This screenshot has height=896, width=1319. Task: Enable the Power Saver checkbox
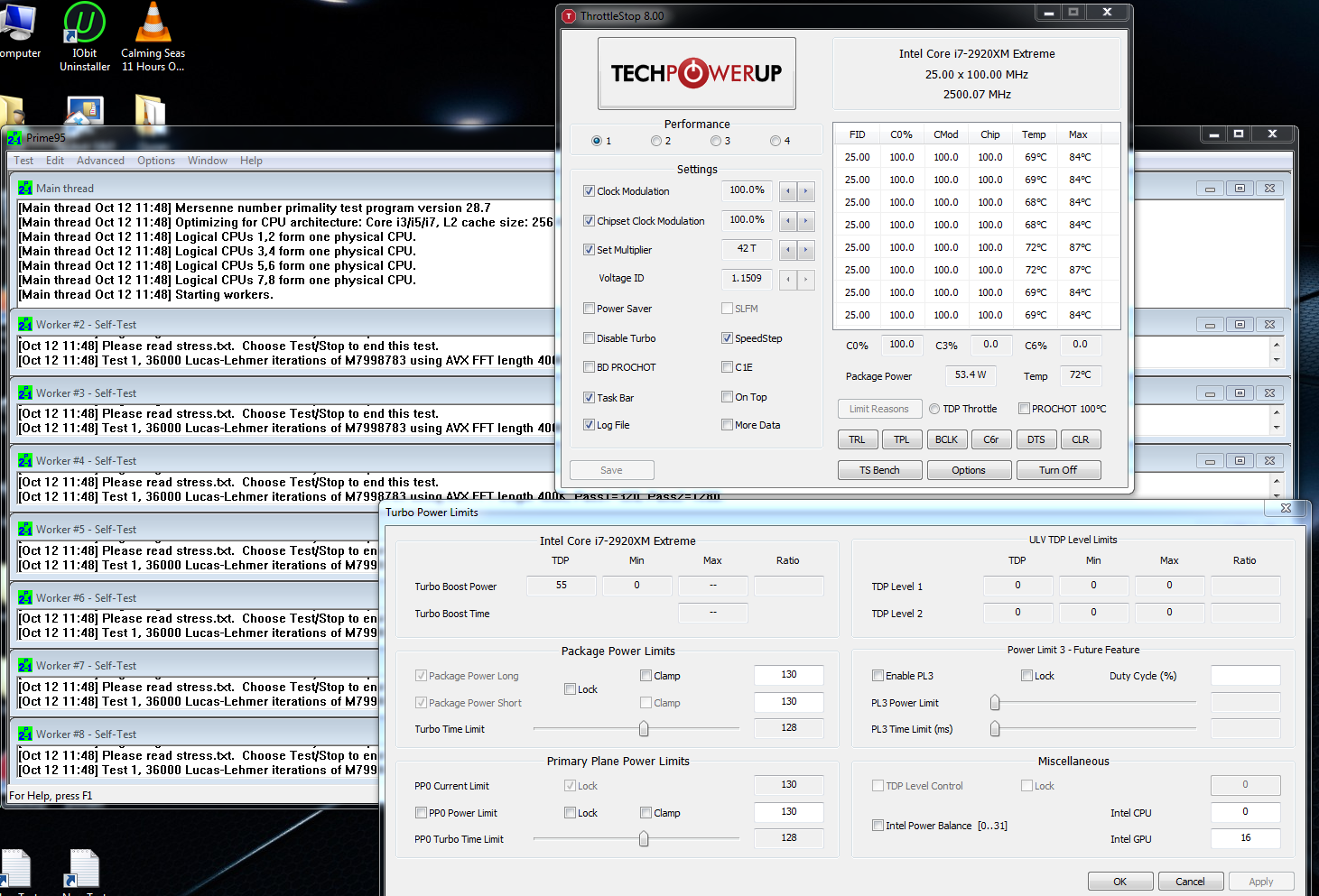click(589, 309)
